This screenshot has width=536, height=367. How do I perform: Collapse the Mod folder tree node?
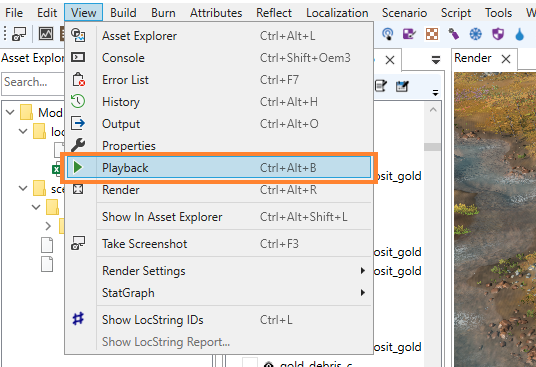10,112
